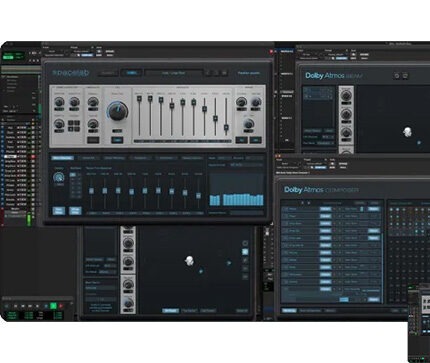
Task: Toggle the dark button next to the Spacelab logo
Action: click(x=108, y=73)
